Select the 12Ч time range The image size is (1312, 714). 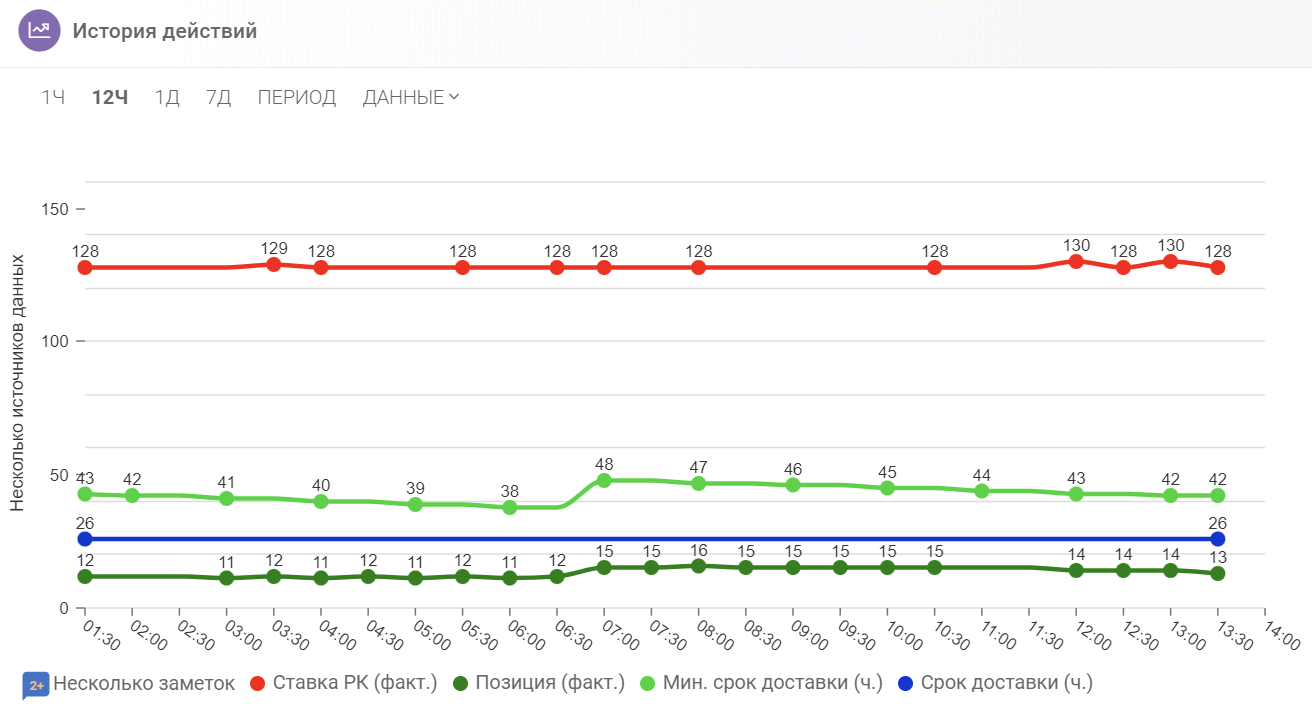[x=110, y=97]
